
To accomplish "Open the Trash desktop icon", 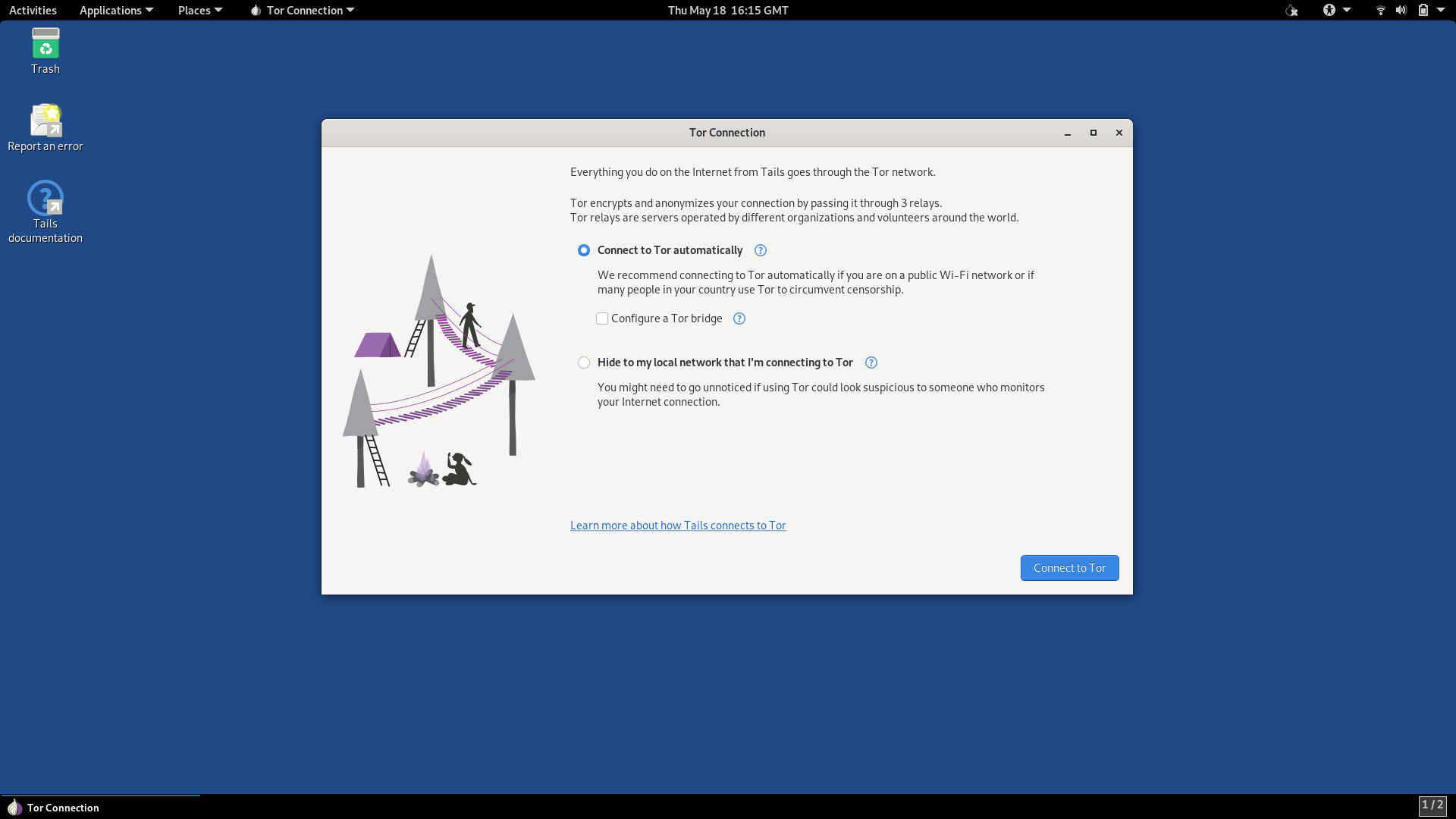I will [x=45, y=50].
